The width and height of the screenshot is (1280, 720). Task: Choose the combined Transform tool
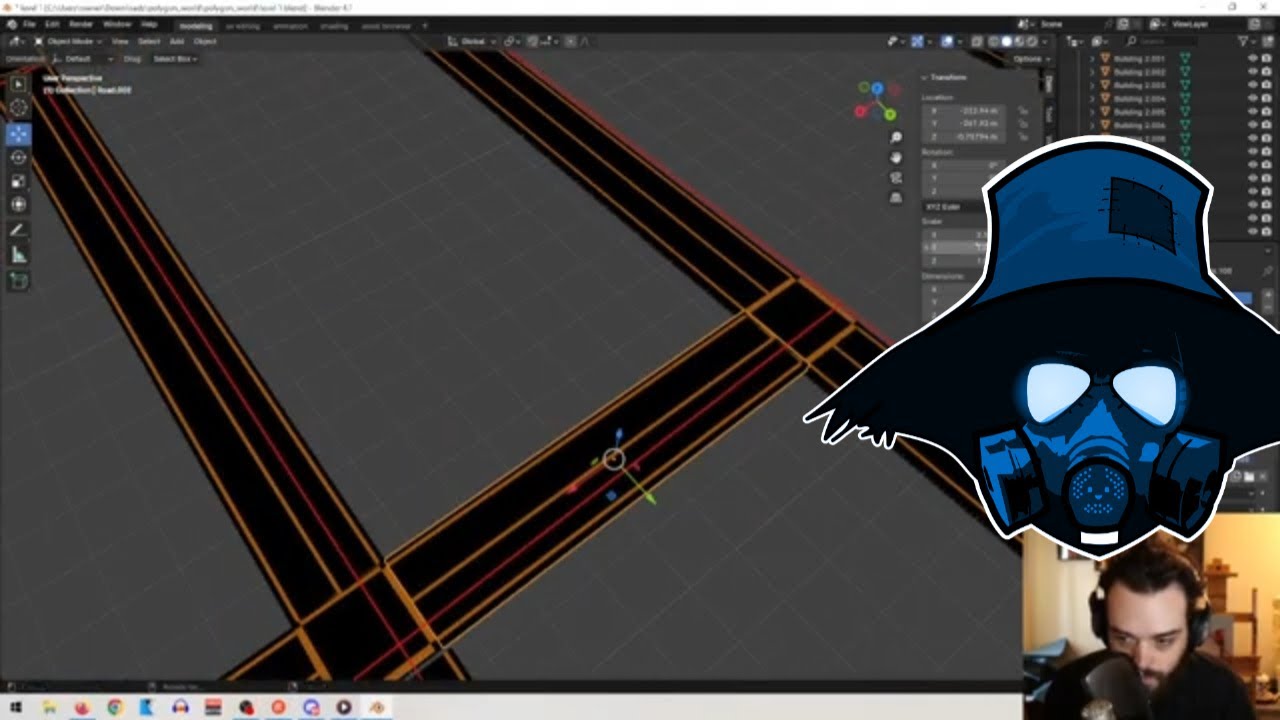[19, 205]
